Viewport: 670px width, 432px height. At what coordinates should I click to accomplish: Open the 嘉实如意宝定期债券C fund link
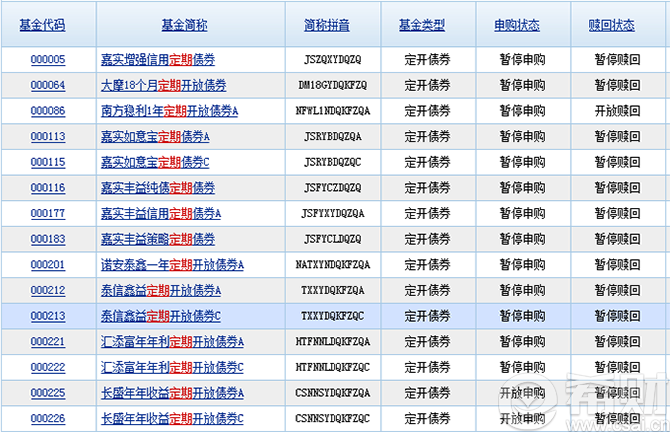click(x=155, y=162)
